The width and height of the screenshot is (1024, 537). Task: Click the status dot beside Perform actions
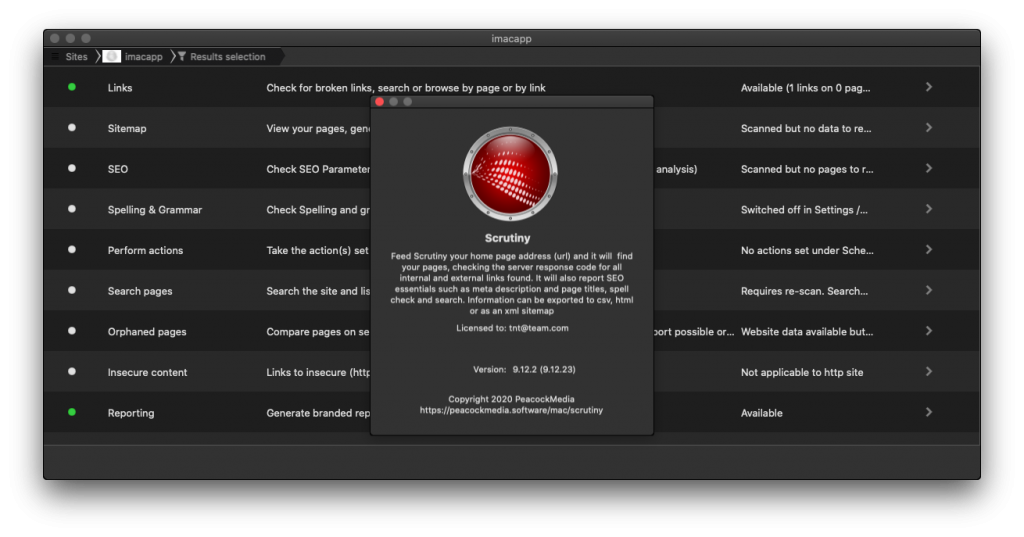72,250
